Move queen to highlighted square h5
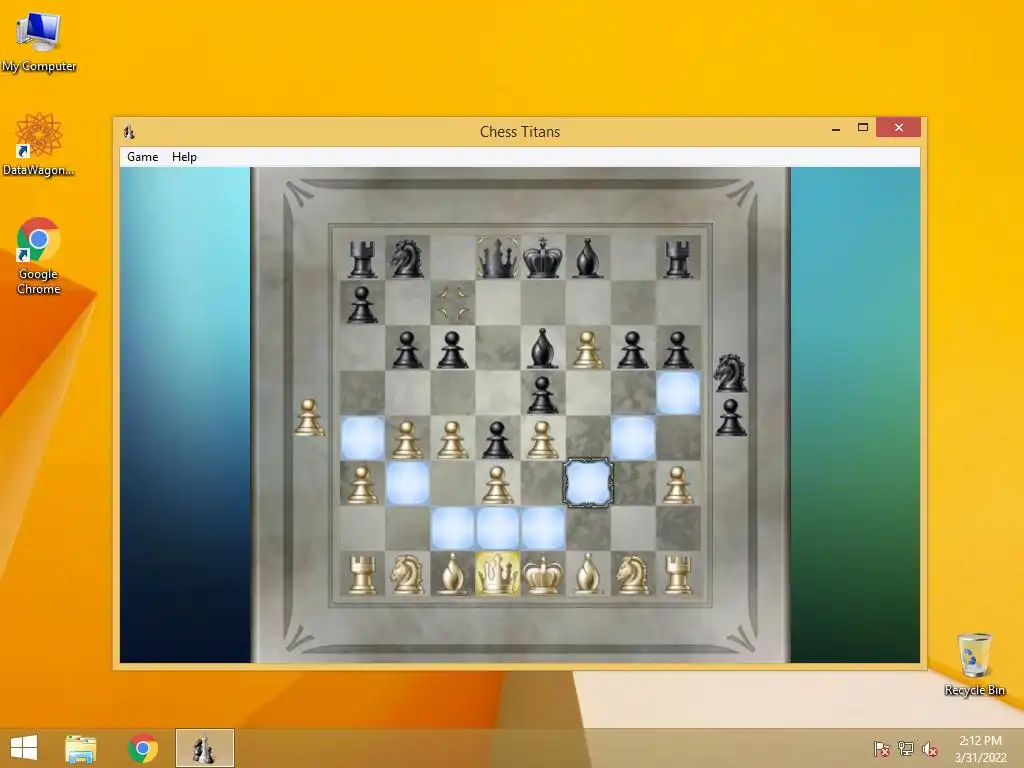 [678, 393]
